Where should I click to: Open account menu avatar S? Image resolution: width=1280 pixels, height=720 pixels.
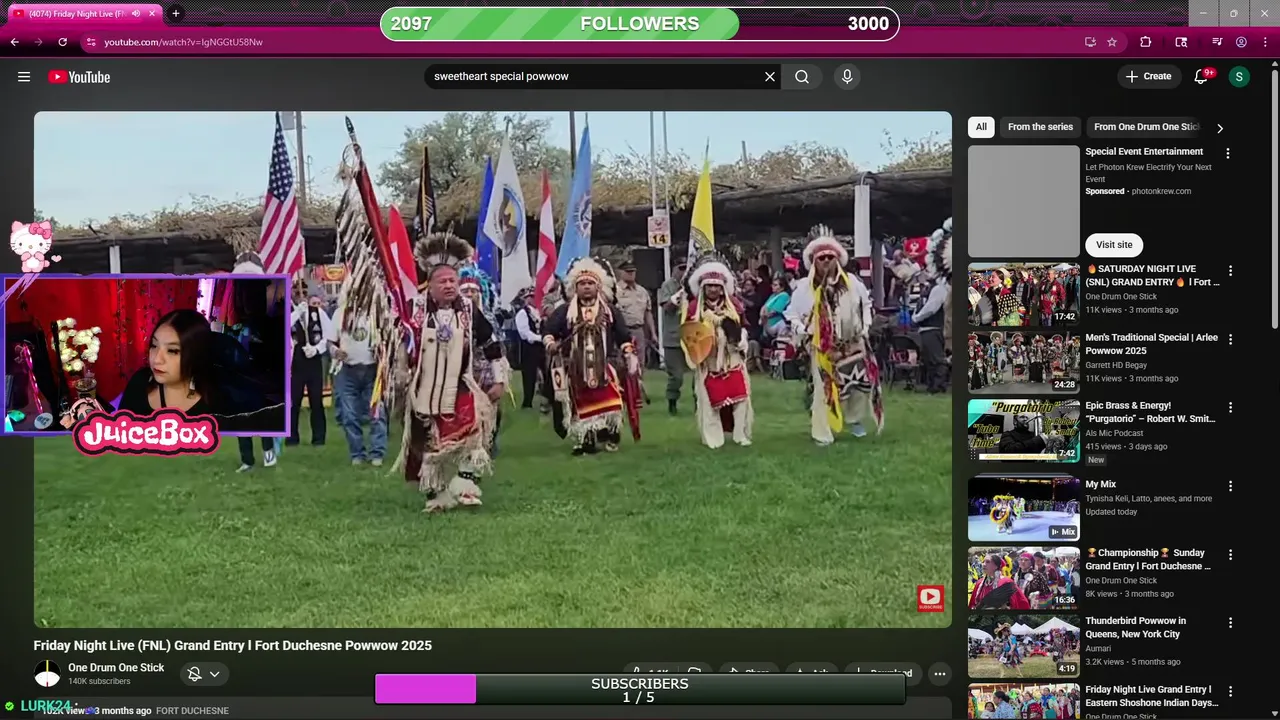click(1239, 77)
